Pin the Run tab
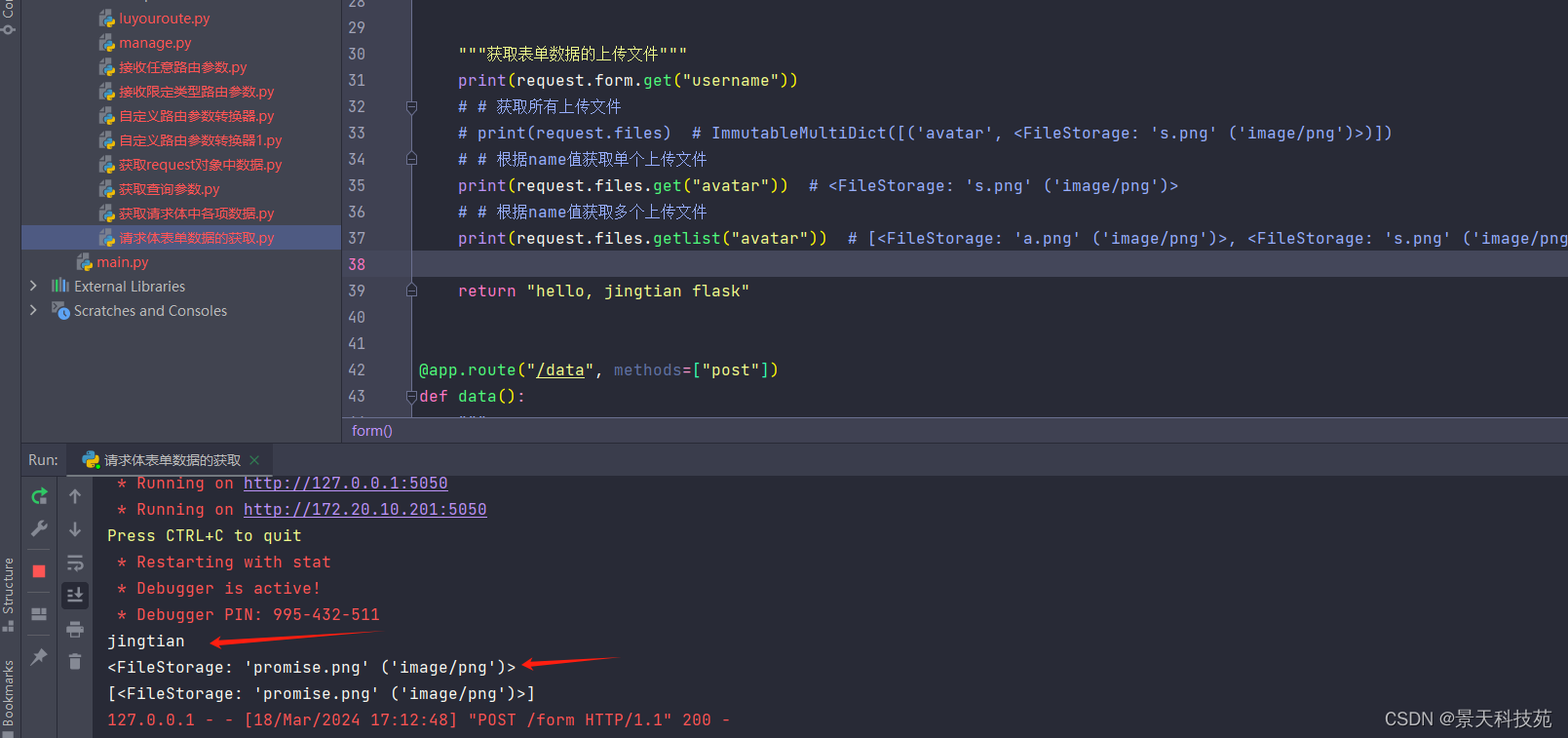 [39, 657]
